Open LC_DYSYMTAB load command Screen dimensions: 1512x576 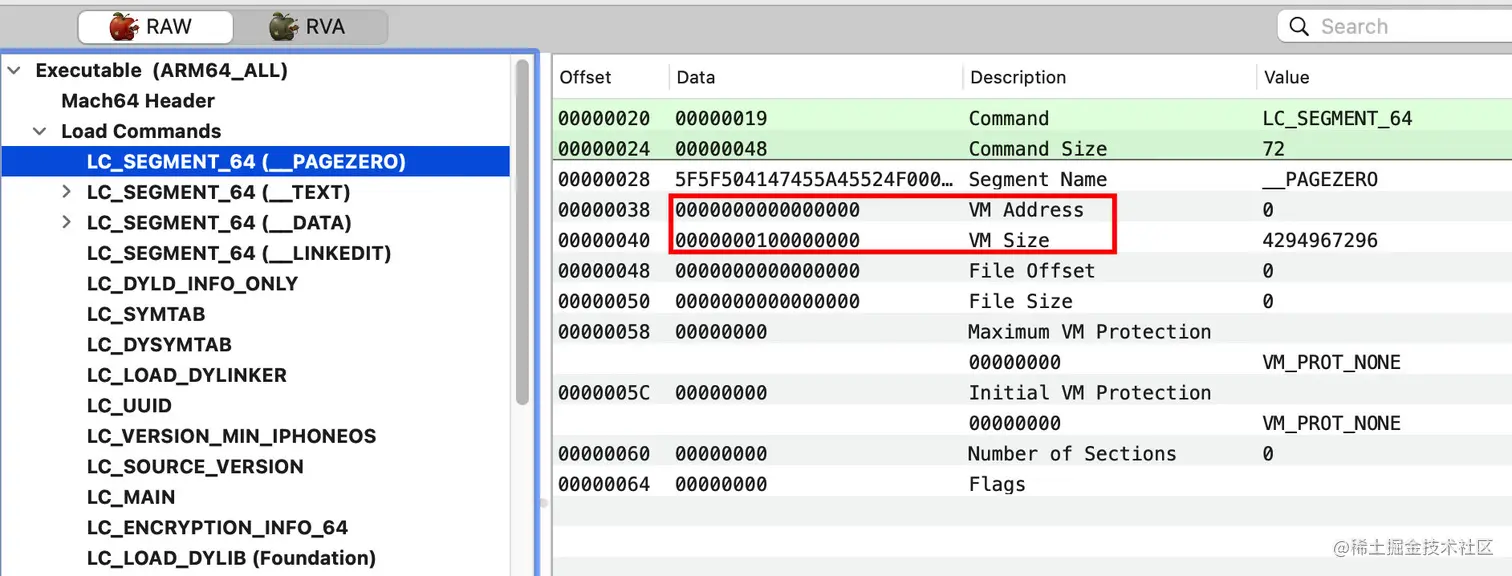(x=159, y=345)
